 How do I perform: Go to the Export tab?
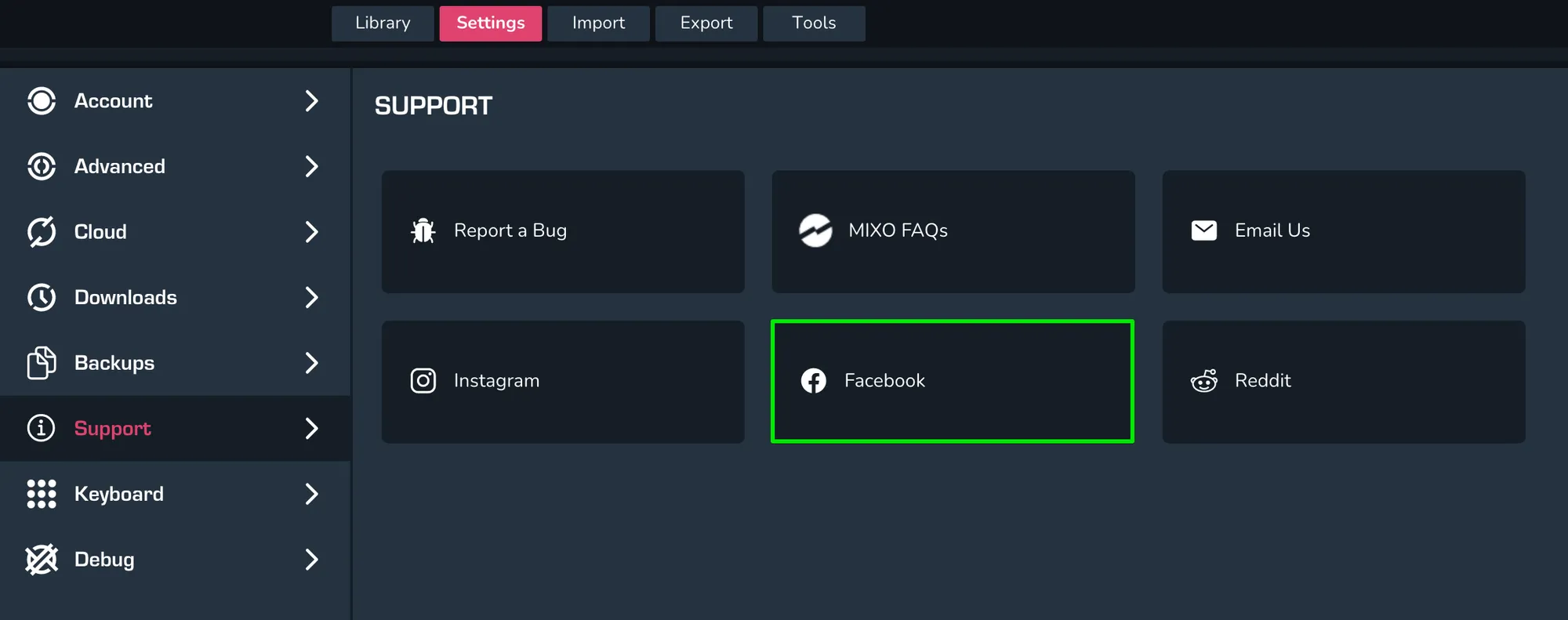tap(706, 24)
